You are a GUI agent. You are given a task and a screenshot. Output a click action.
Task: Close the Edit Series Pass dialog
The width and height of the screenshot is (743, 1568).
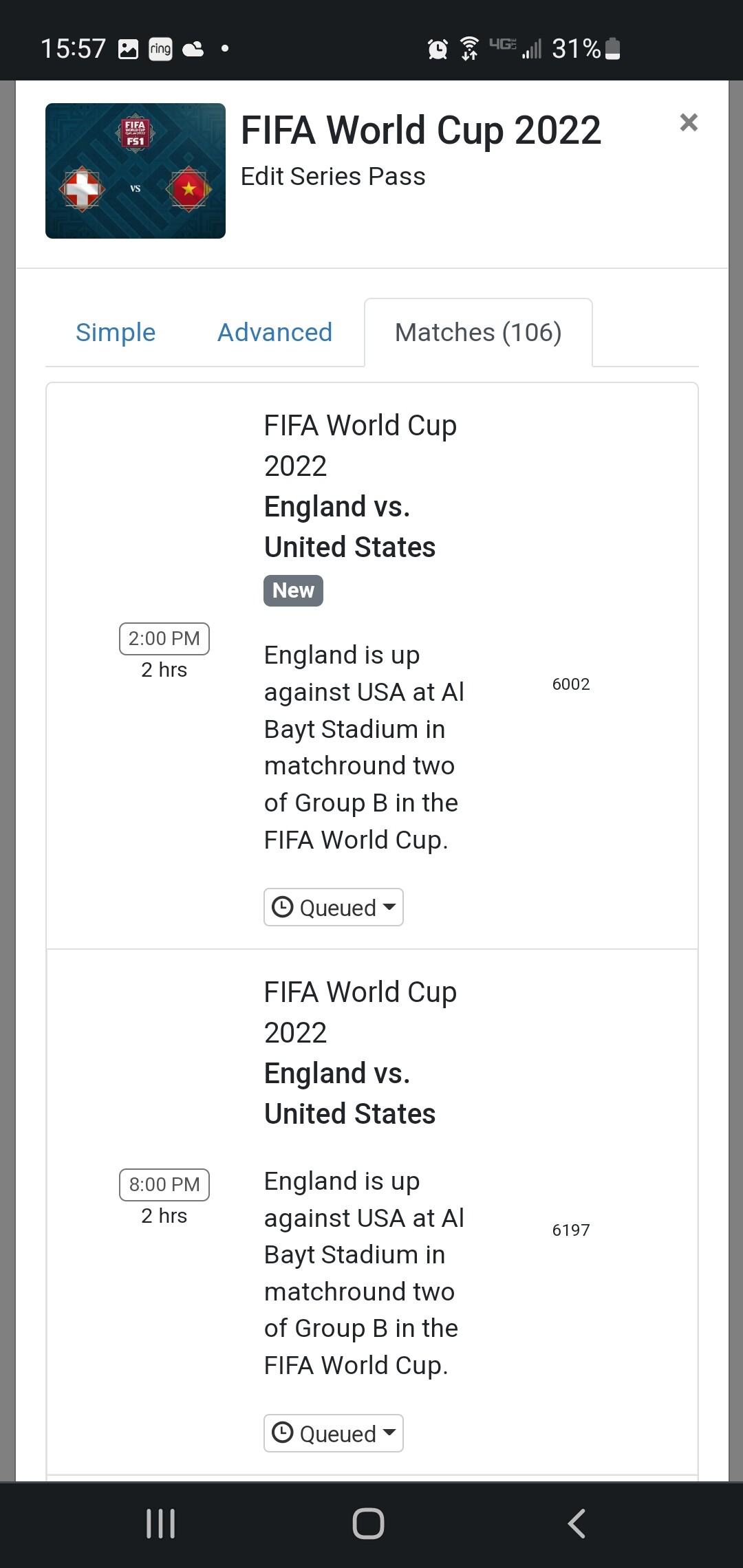688,122
